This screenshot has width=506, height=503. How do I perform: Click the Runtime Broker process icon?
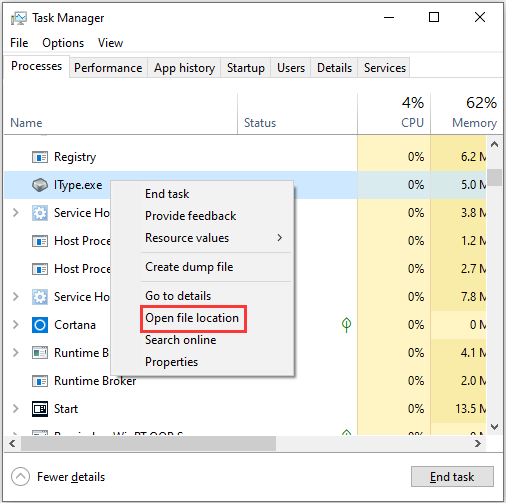click(x=40, y=381)
